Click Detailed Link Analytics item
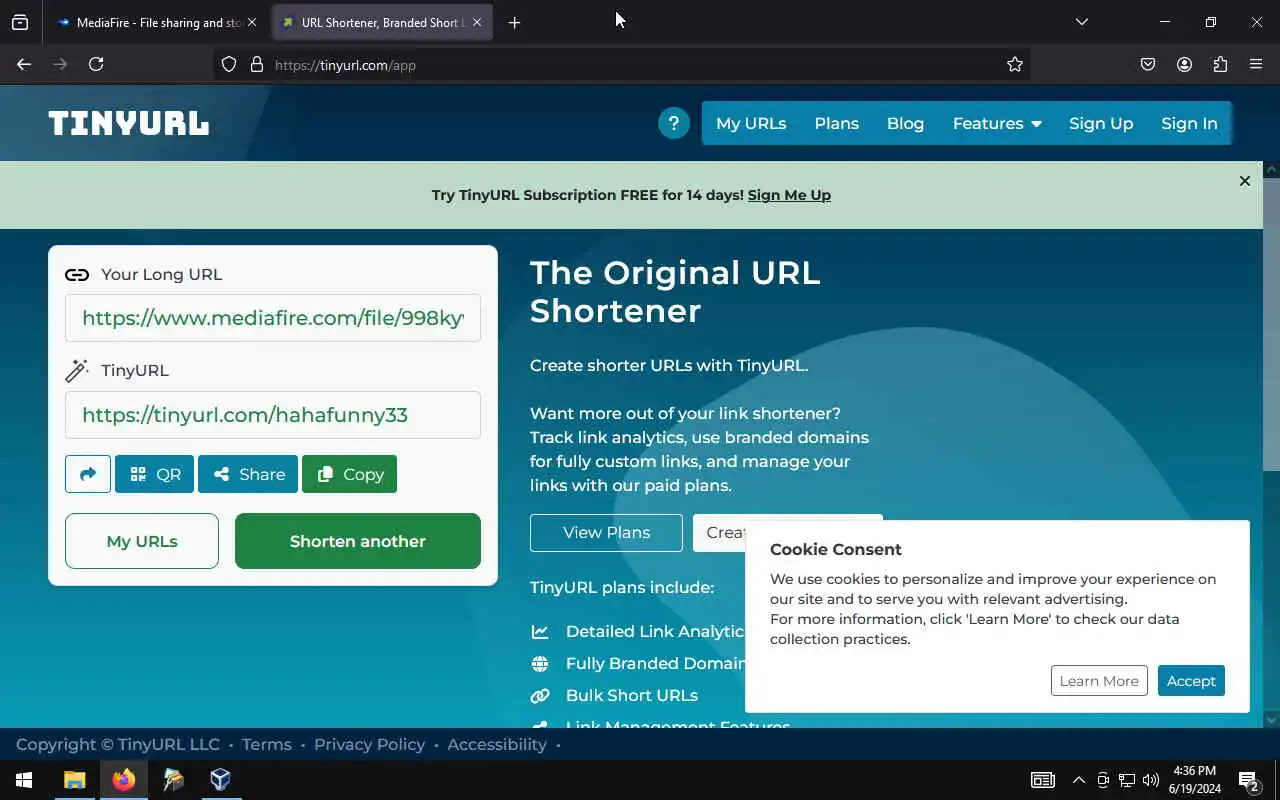The height and width of the screenshot is (800, 1280). tap(655, 631)
